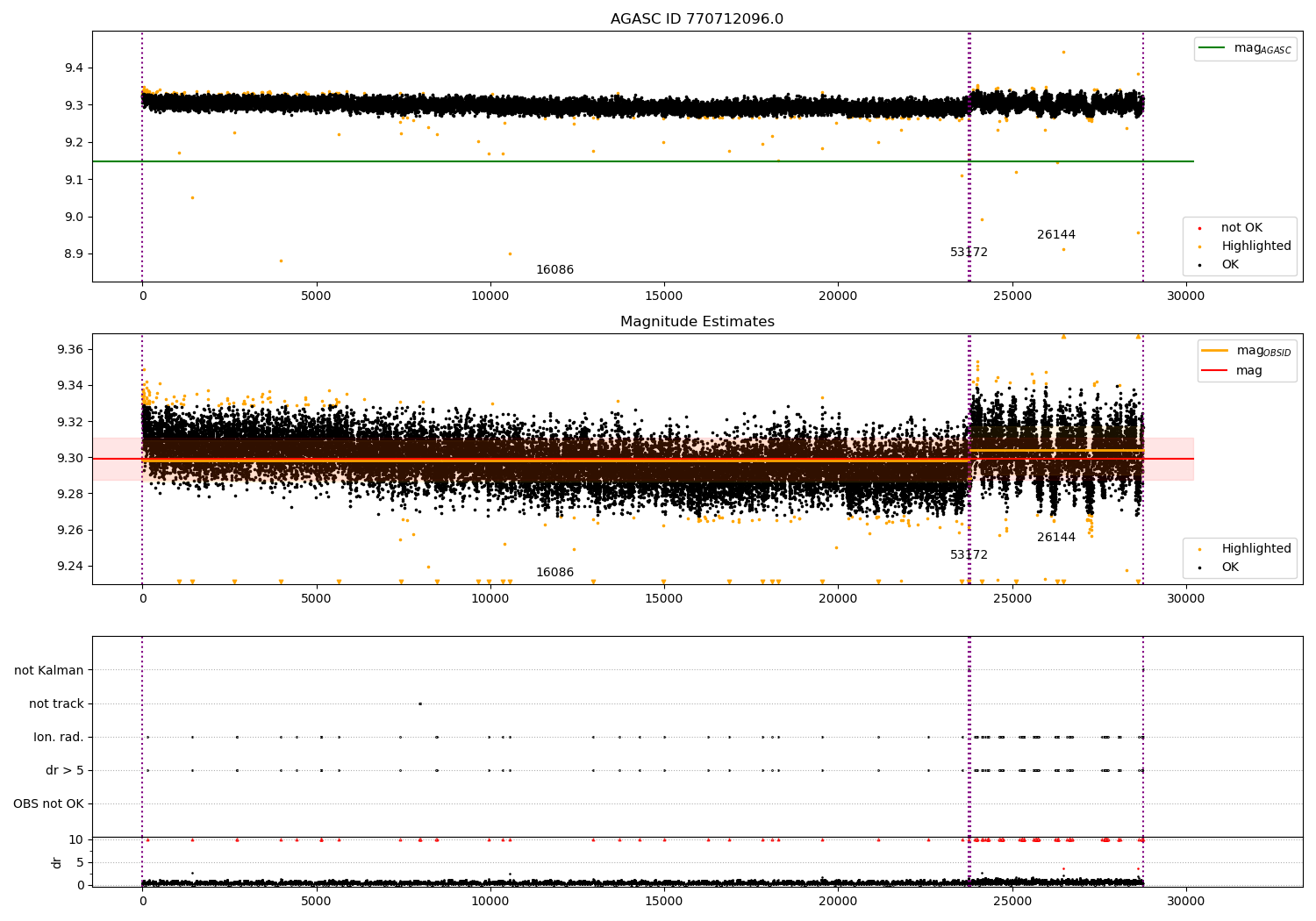1316x921 pixels.
Task: Click the 30000 x-tick of the Magnitude Estimates panel
Action: (1185, 599)
